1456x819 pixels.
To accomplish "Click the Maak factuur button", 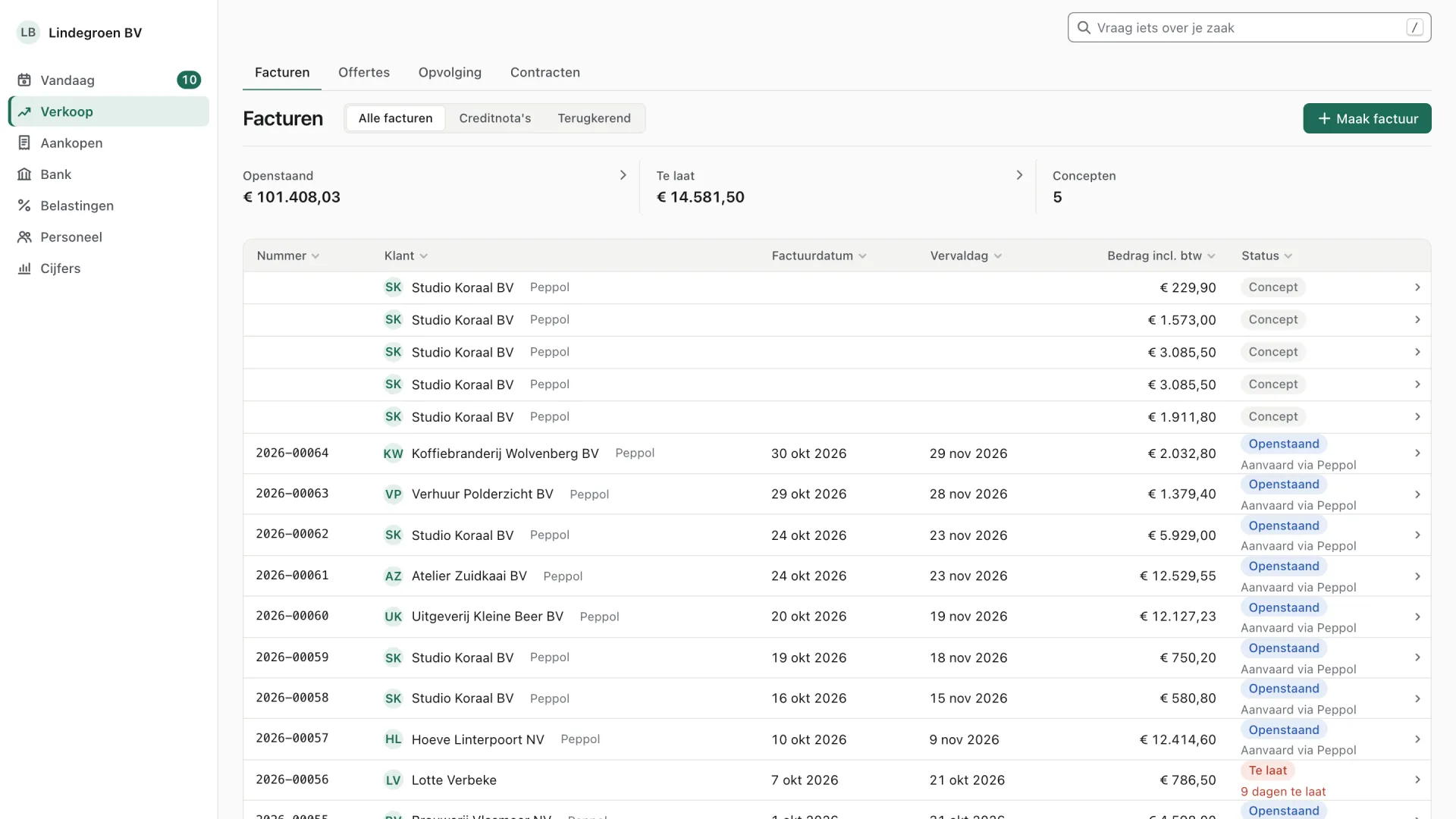I will pyautogui.click(x=1367, y=118).
